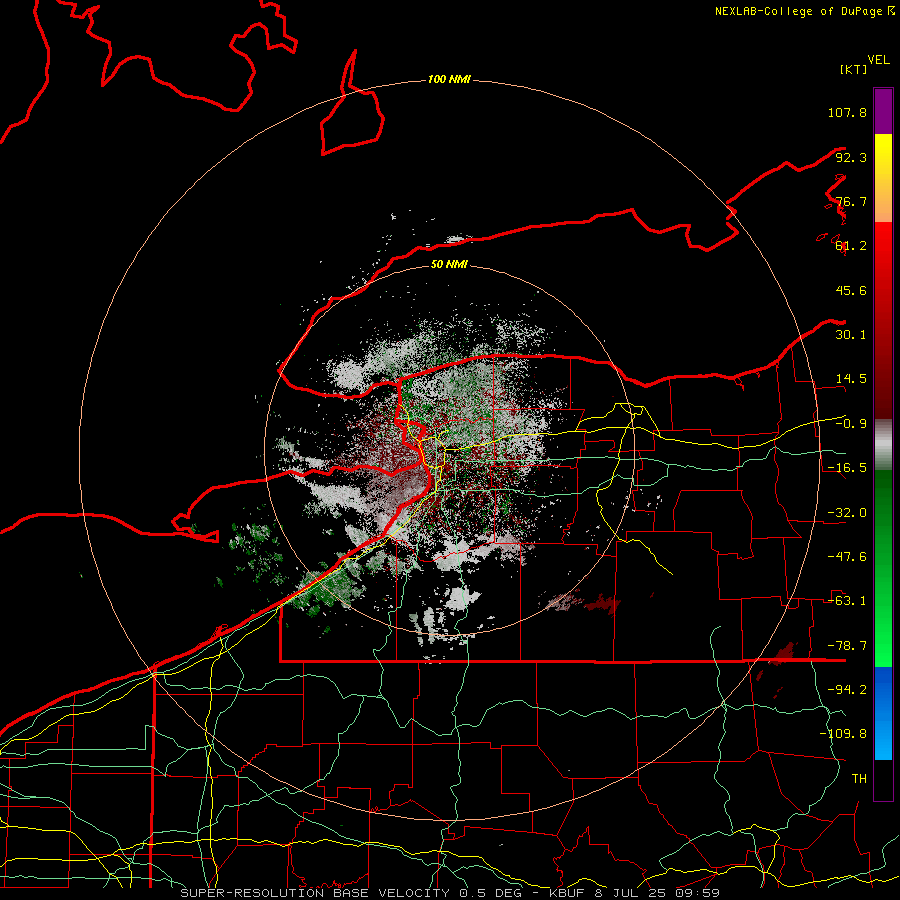Click the yellow-orange segment of velocity color bar
Viewport: 900px width, 900px height.
pyautogui.click(x=883, y=178)
